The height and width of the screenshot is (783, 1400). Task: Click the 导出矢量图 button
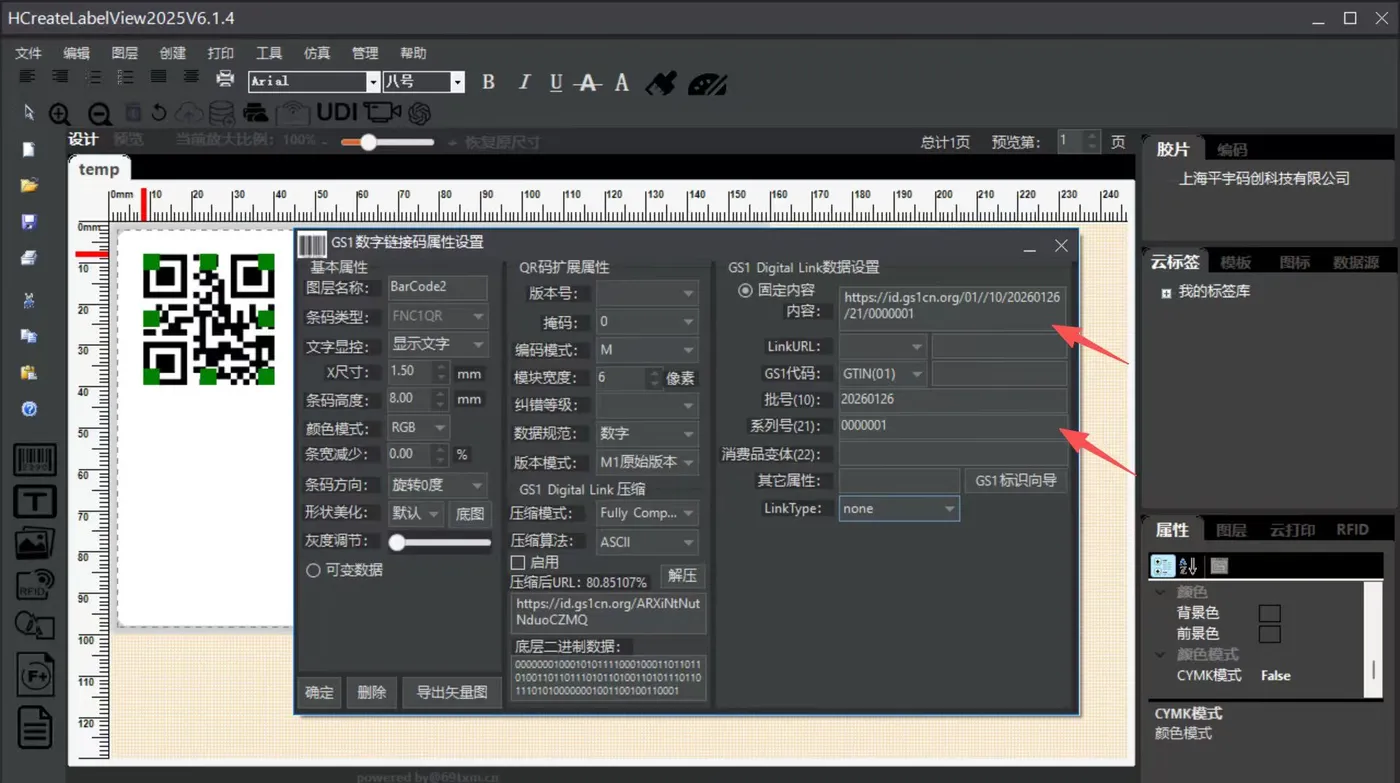(x=452, y=692)
